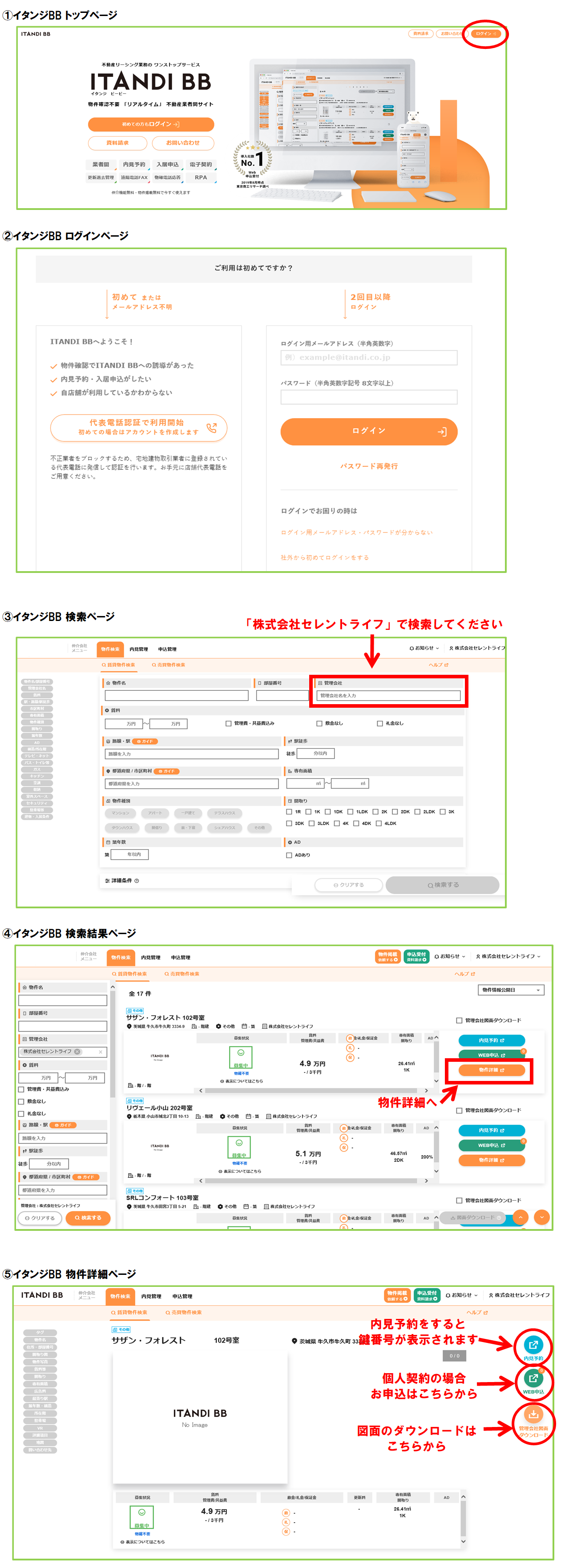
Task: Click the 募集中 smiley status for ザザン・フォレスト result
Action: (x=240, y=1057)
